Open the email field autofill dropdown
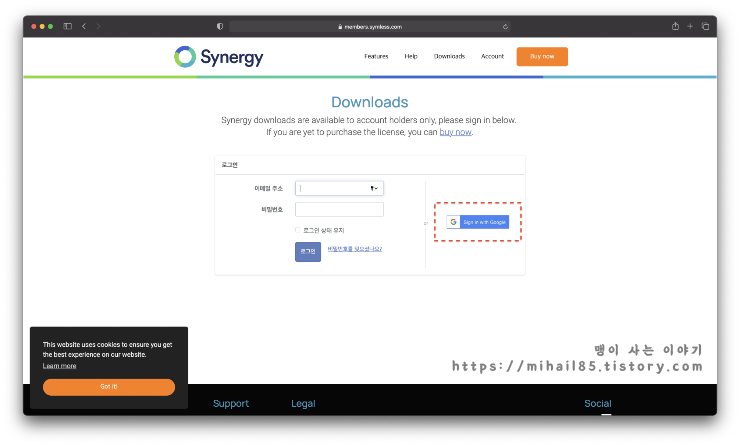740x446 pixels. coord(374,188)
